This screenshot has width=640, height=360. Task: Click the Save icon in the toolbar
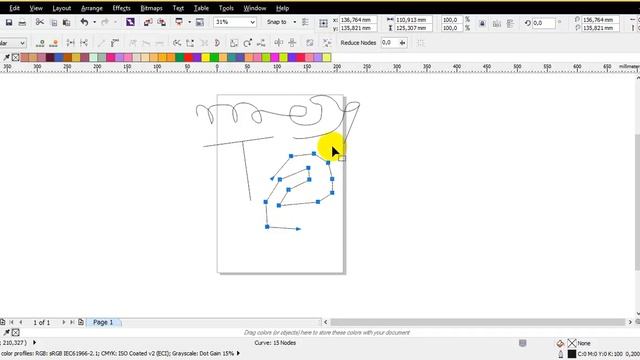click(9, 22)
